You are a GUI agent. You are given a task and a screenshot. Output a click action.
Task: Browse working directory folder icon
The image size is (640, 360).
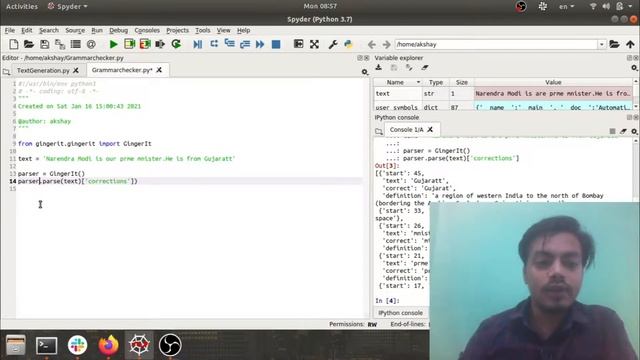tap(614, 44)
